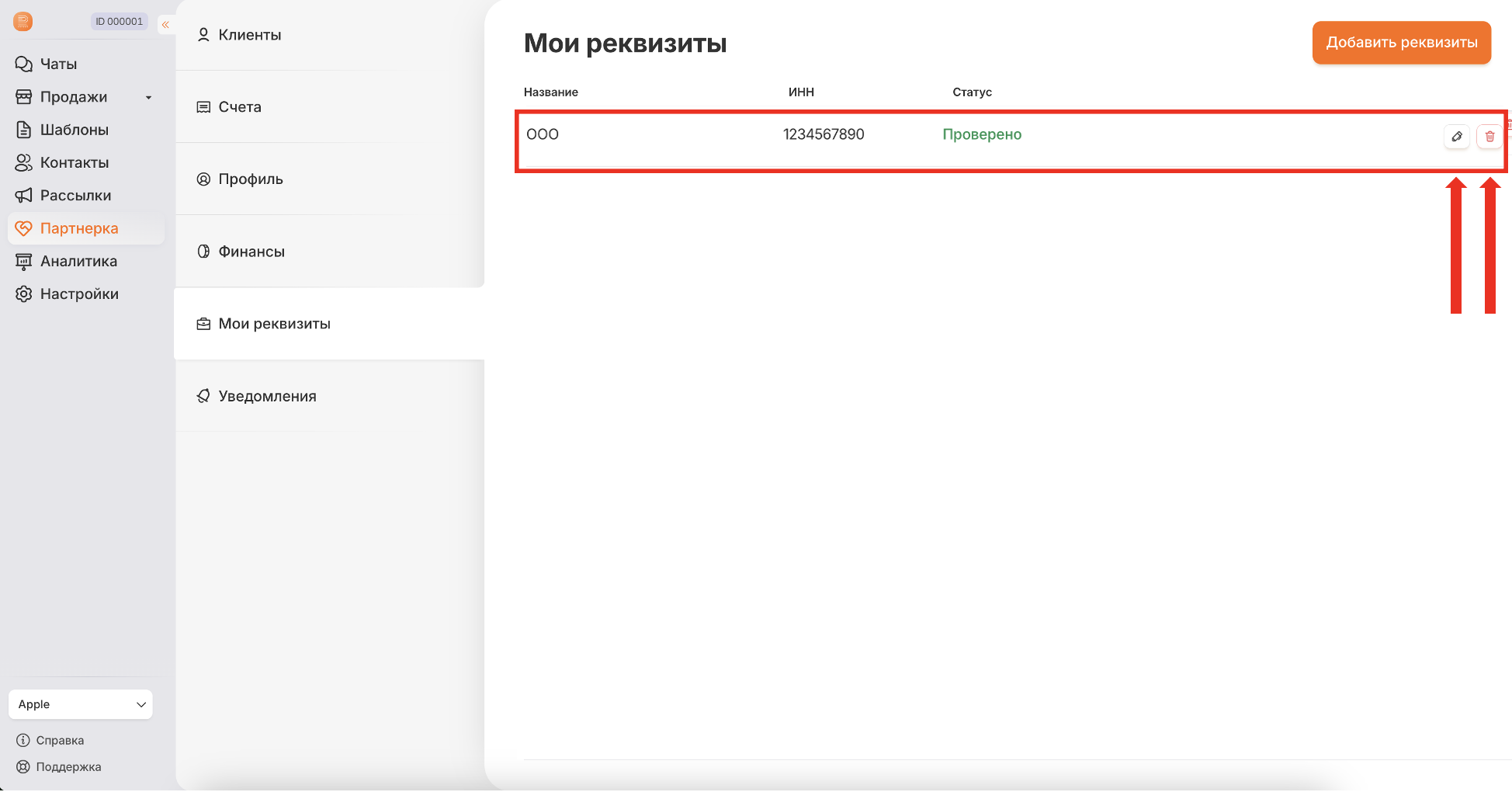Open Настройки in the sidebar
The image size is (1512, 792).
(79, 294)
